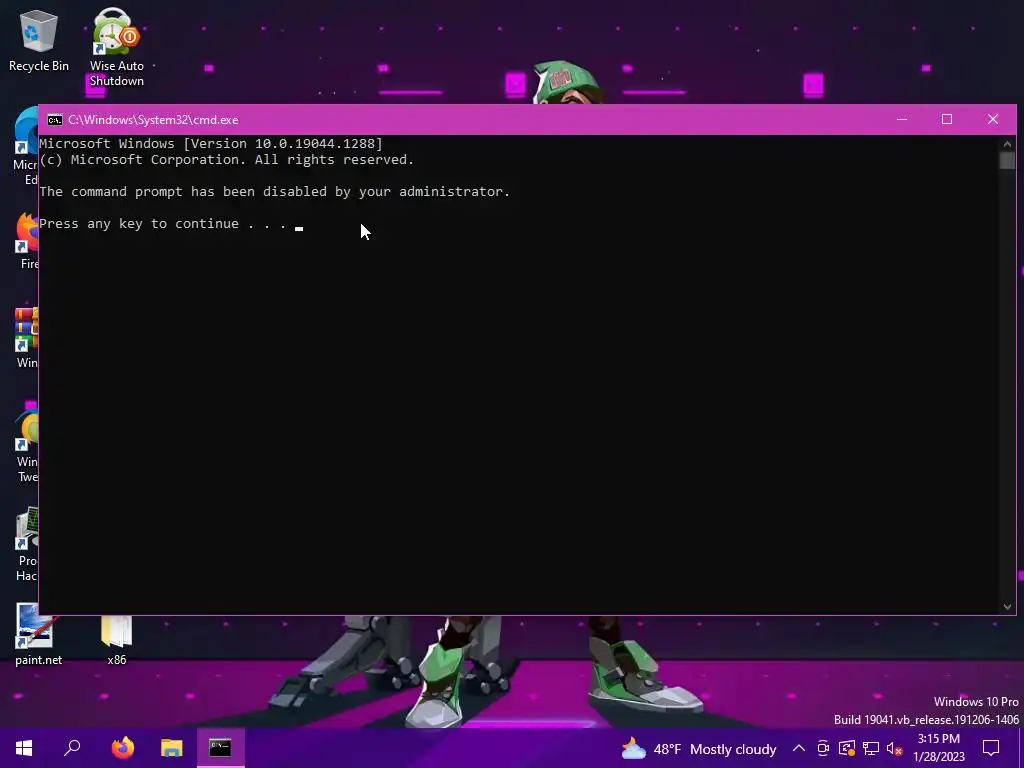
Task: Maximize the cmd.exe window
Action: [x=947, y=120]
